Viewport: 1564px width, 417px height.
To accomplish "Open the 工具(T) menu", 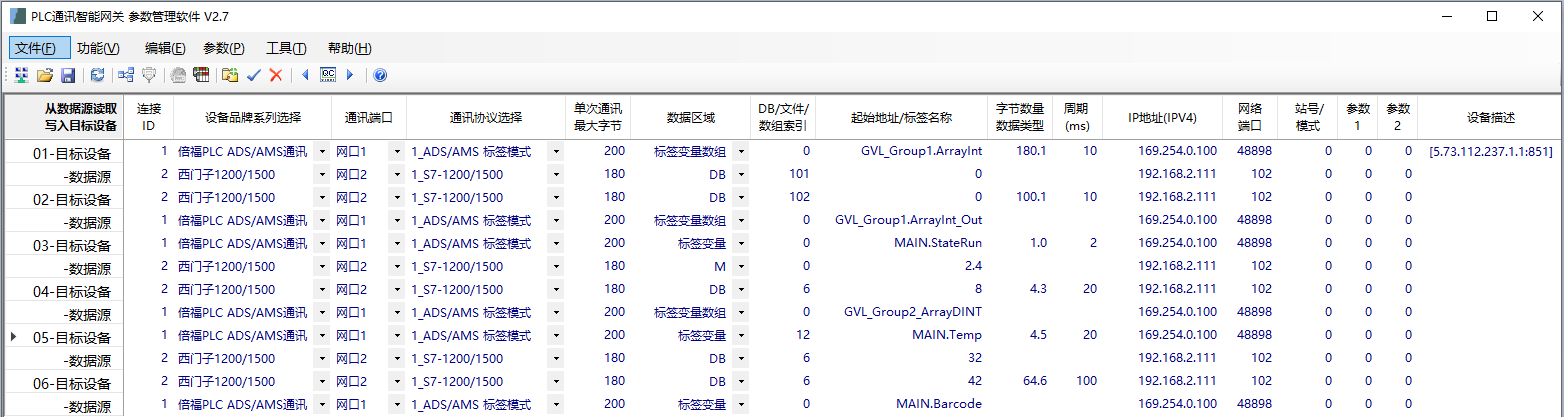I will point(286,48).
